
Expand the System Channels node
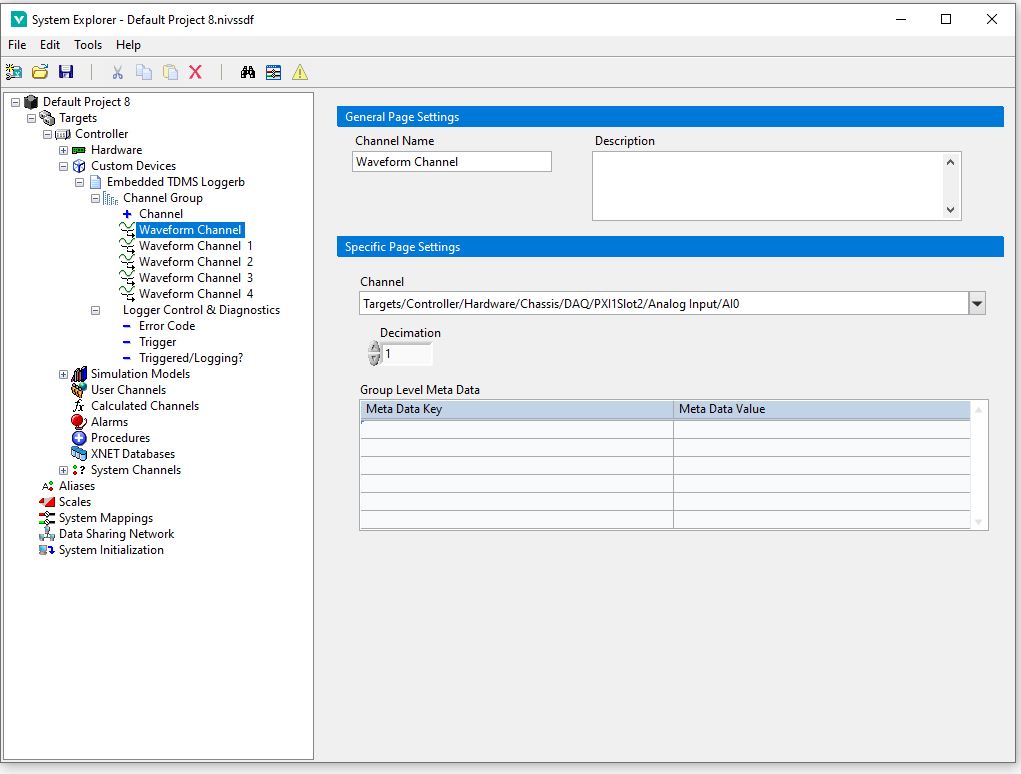[x=63, y=470]
